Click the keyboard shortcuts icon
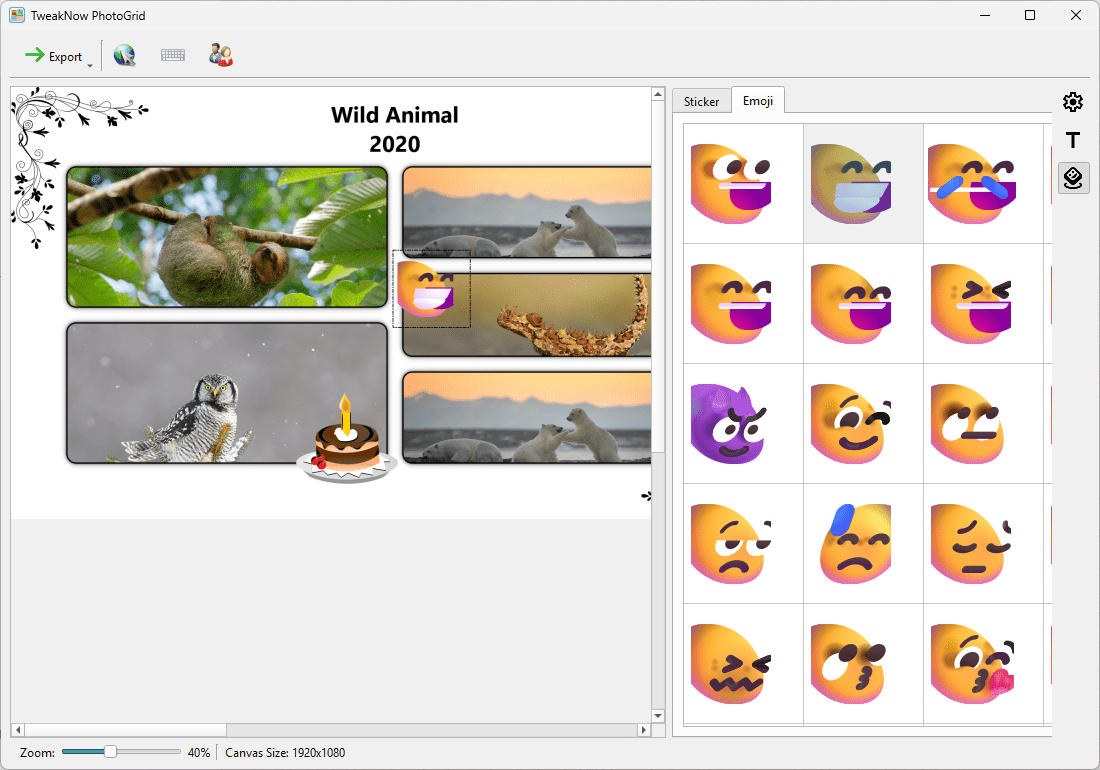 click(173, 55)
